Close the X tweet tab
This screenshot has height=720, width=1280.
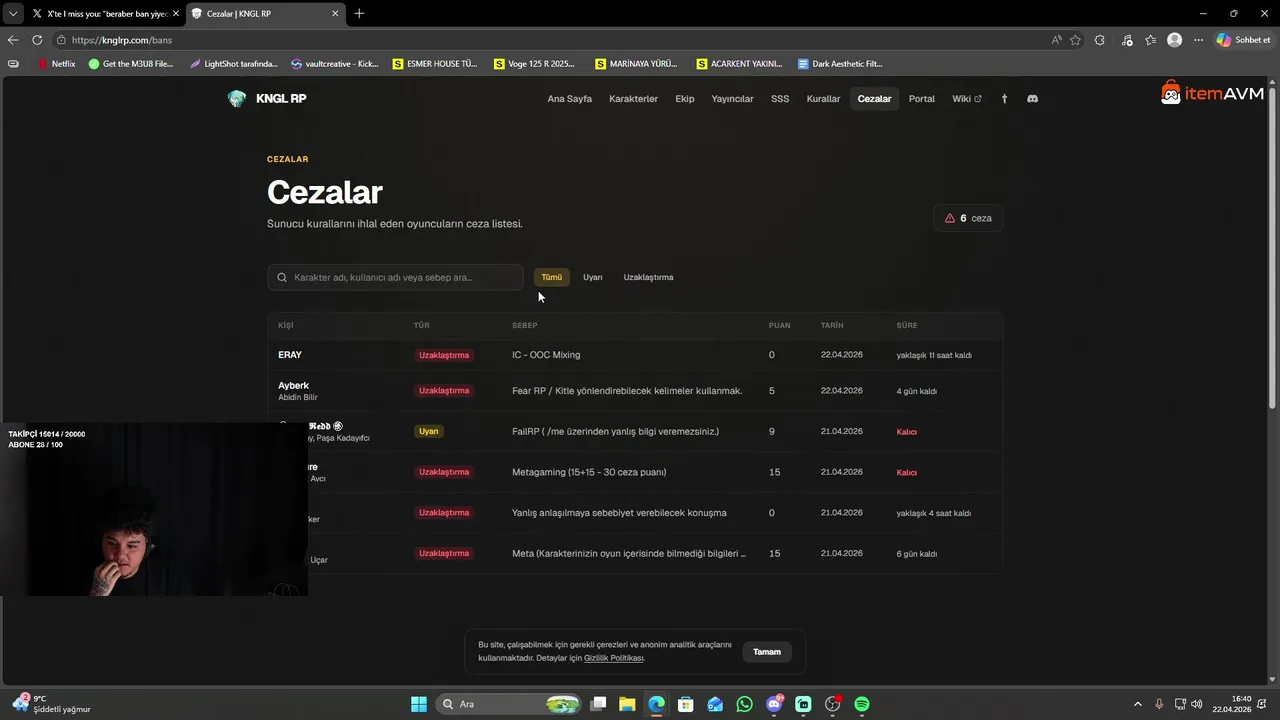coord(176,14)
